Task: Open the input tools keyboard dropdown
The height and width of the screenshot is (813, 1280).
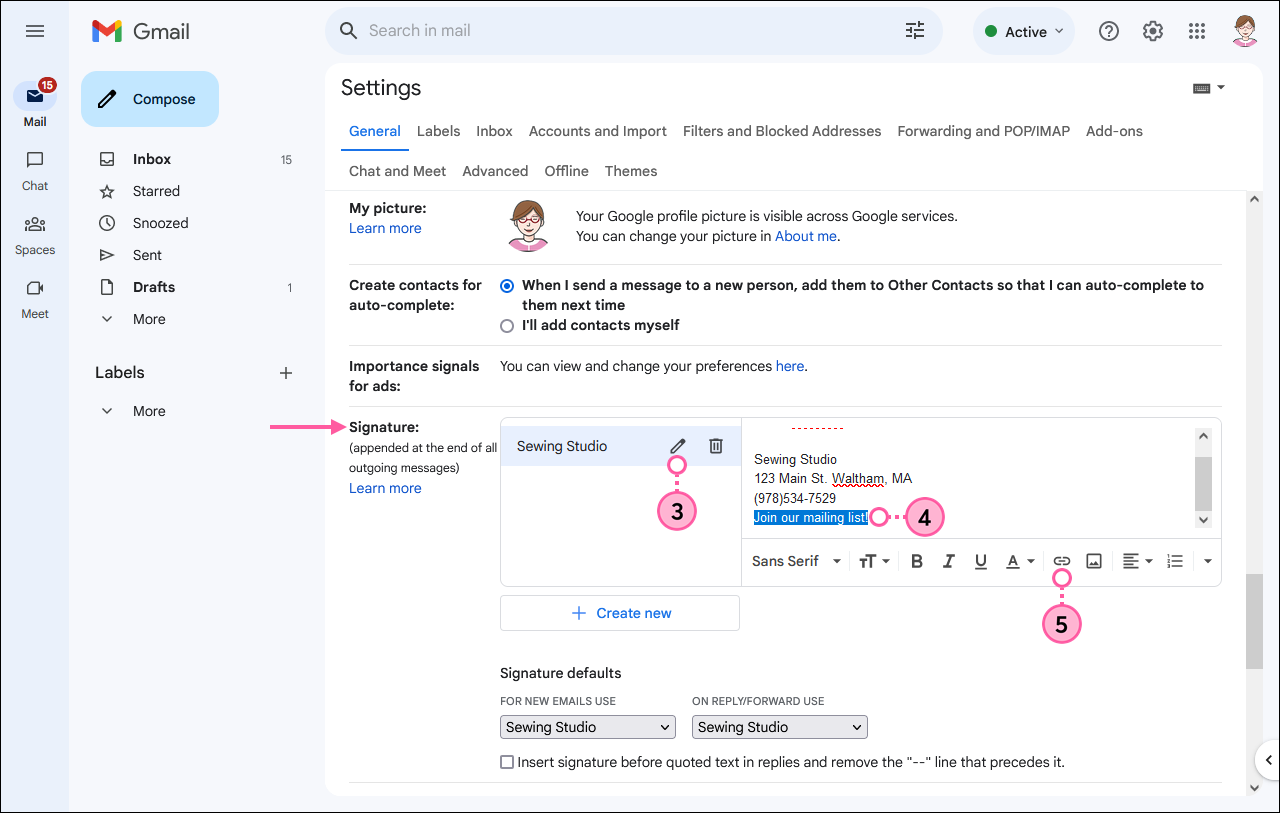Action: 1209,88
